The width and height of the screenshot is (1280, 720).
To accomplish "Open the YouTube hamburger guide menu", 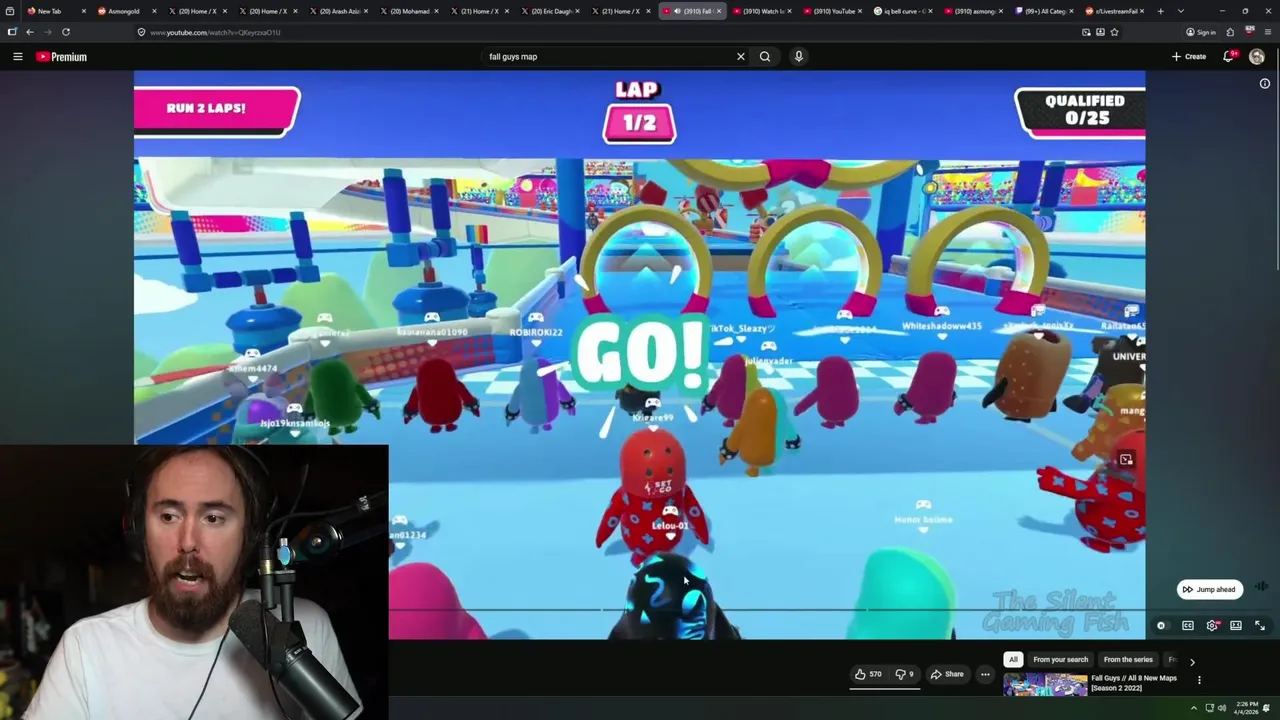I will pos(17,57).
